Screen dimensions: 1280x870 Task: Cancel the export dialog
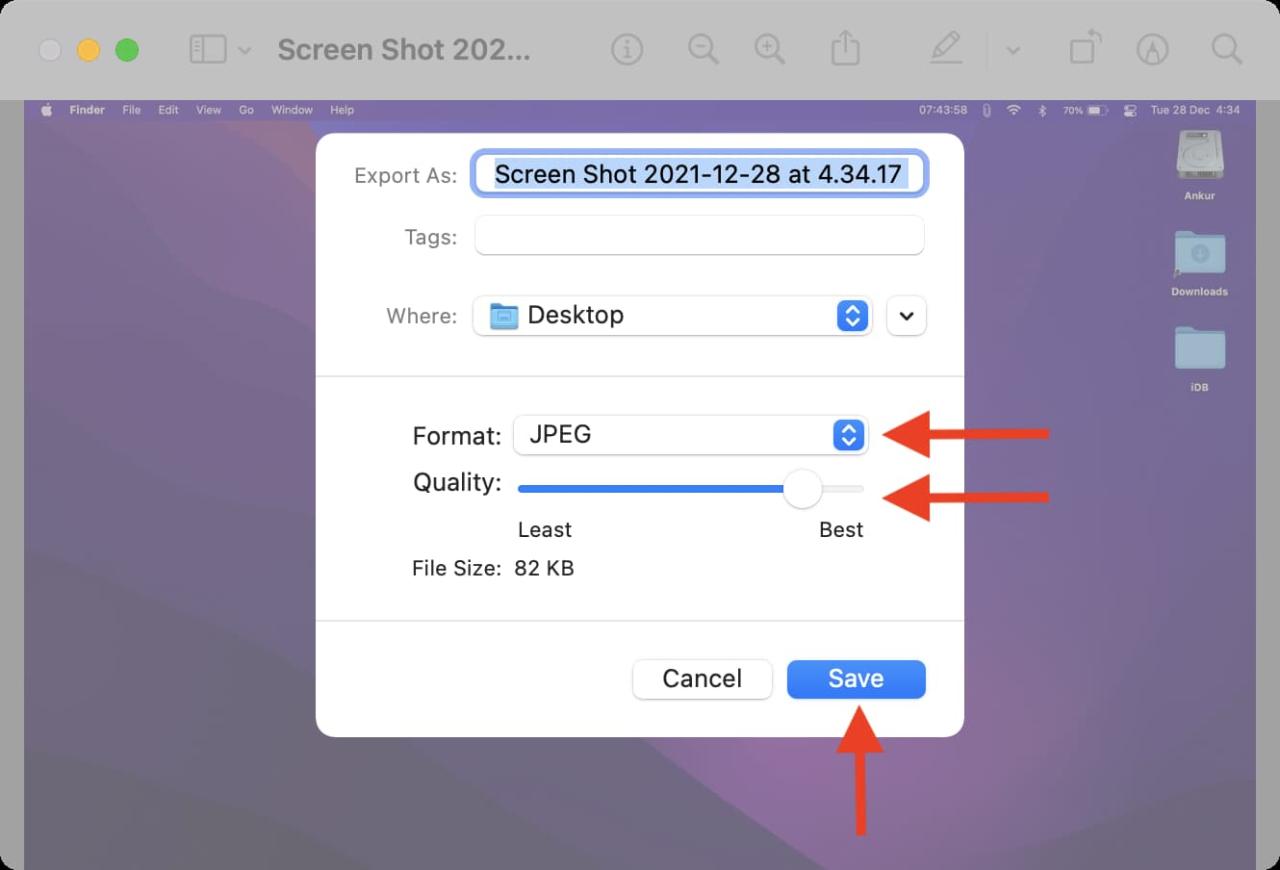[x=702, y=679]
